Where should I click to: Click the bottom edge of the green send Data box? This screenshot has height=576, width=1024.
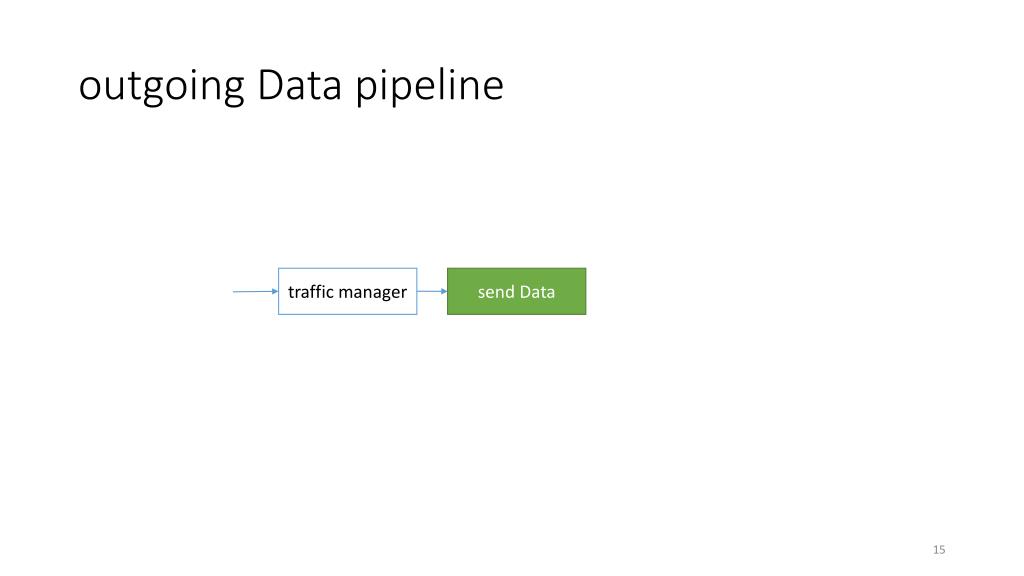(x=516, y=315)
